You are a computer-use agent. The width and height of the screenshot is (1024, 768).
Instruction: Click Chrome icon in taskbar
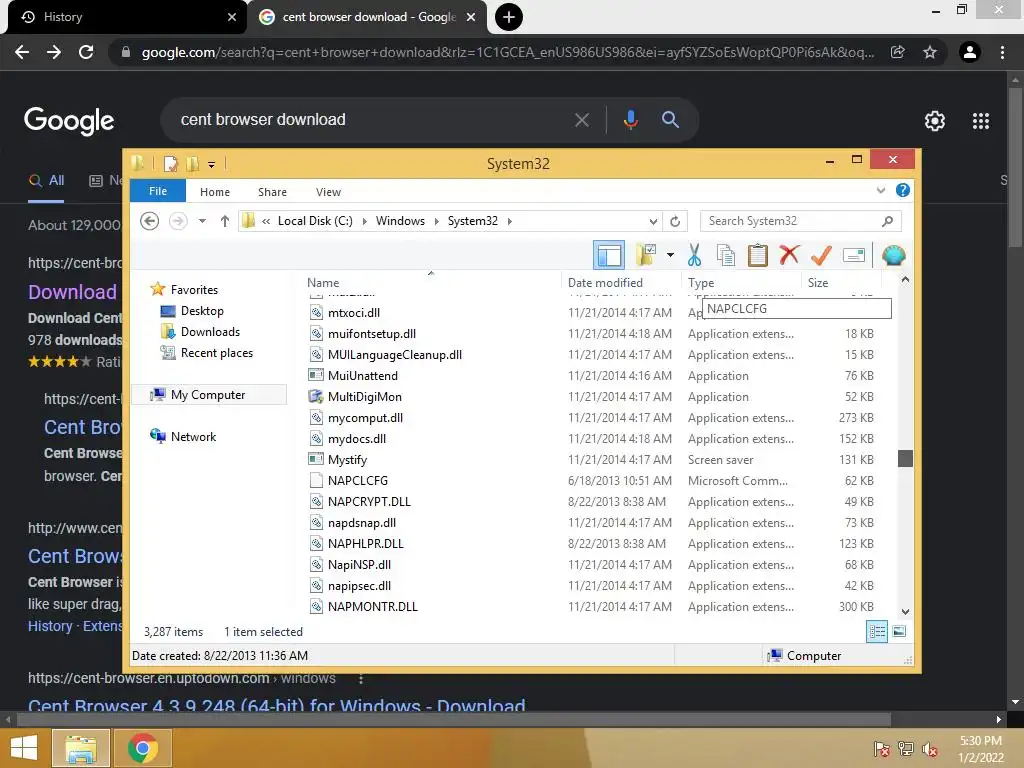click(x=143, y=748)
